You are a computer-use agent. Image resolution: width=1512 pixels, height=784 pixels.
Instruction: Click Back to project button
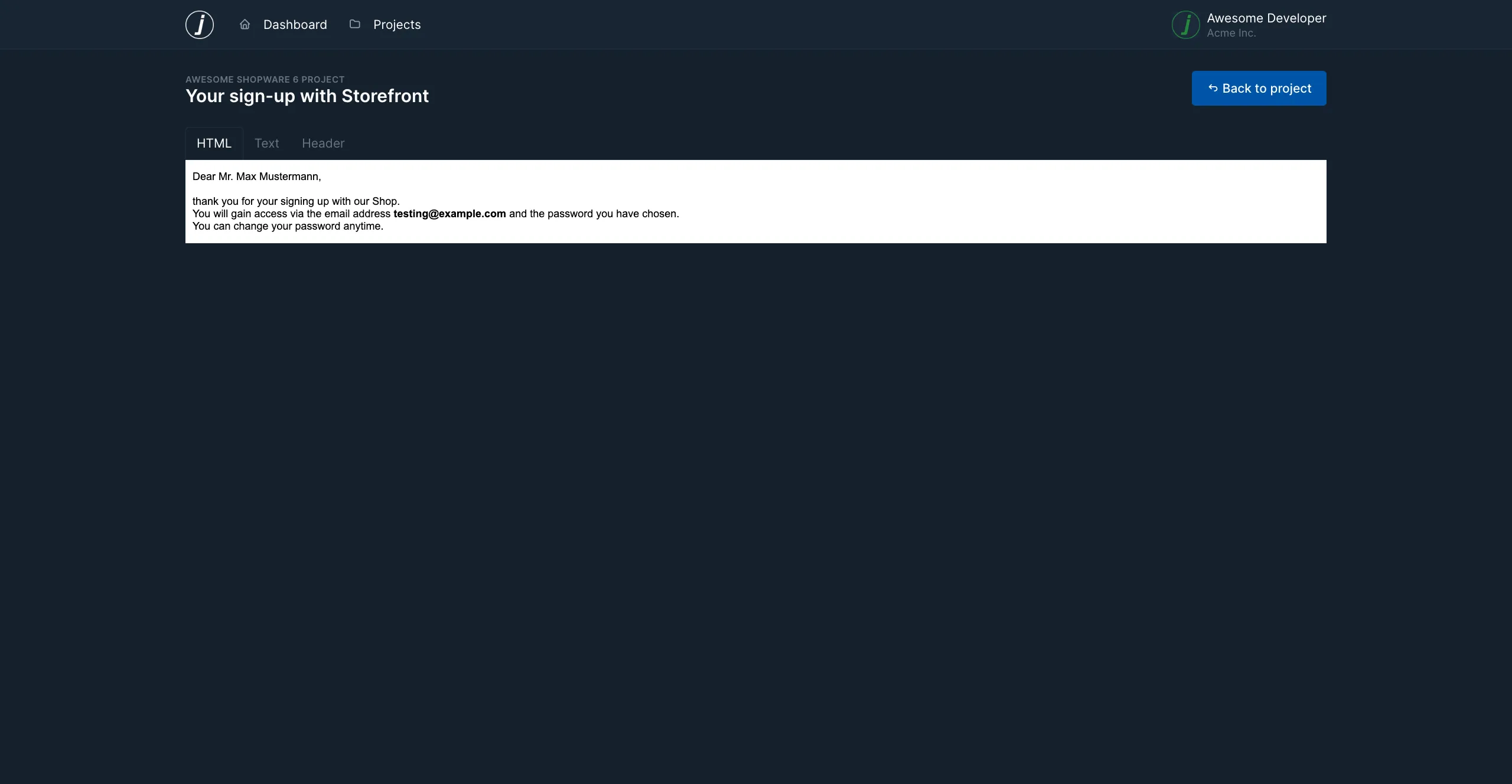point(1259,88)
